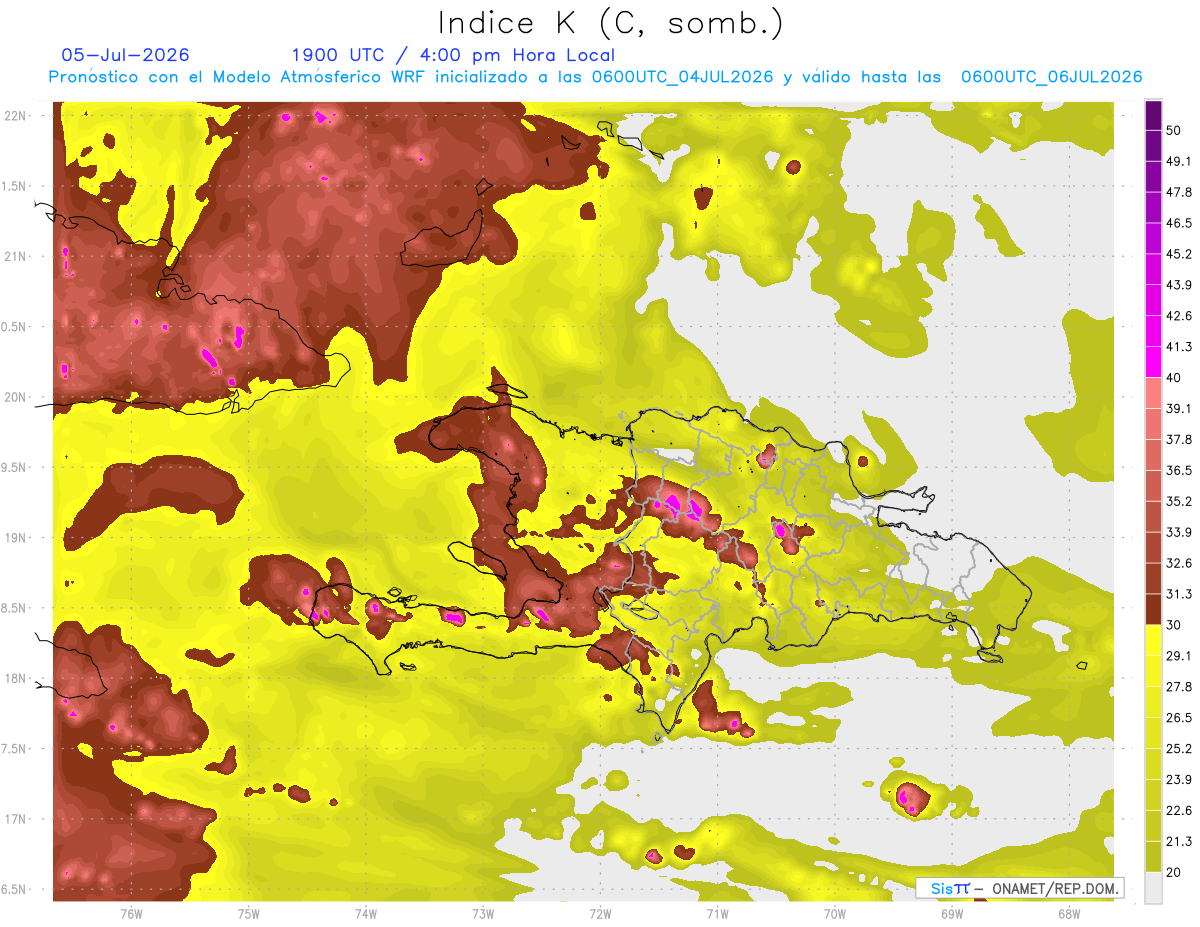Click the colorbar value "33.9"
Viewport: 1200px width, 927px height.
(1179, 532)
